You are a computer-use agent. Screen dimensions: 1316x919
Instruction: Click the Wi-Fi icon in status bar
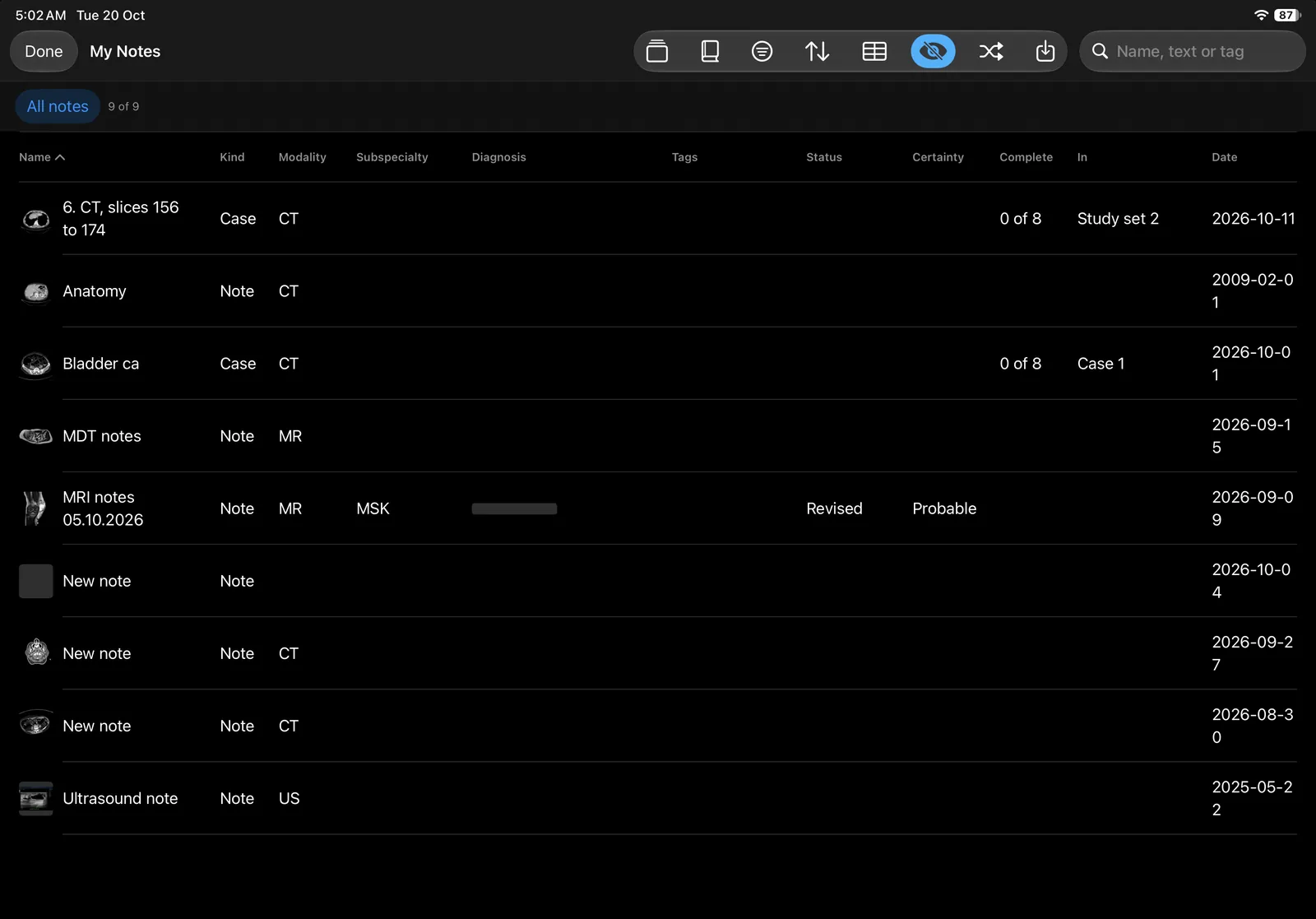[1261, 15]
